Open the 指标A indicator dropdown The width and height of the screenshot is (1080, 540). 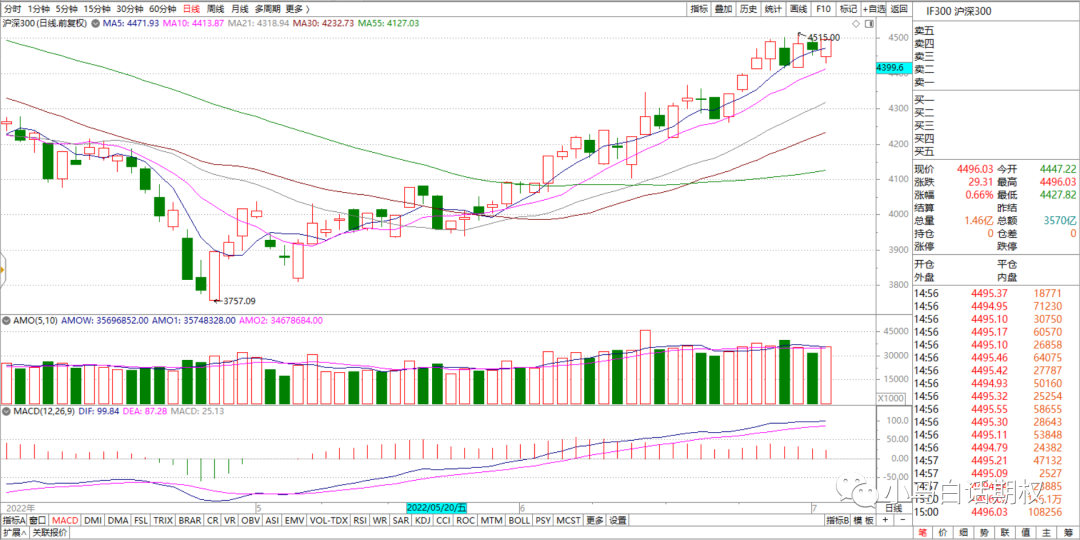click(x=15, y=520)
